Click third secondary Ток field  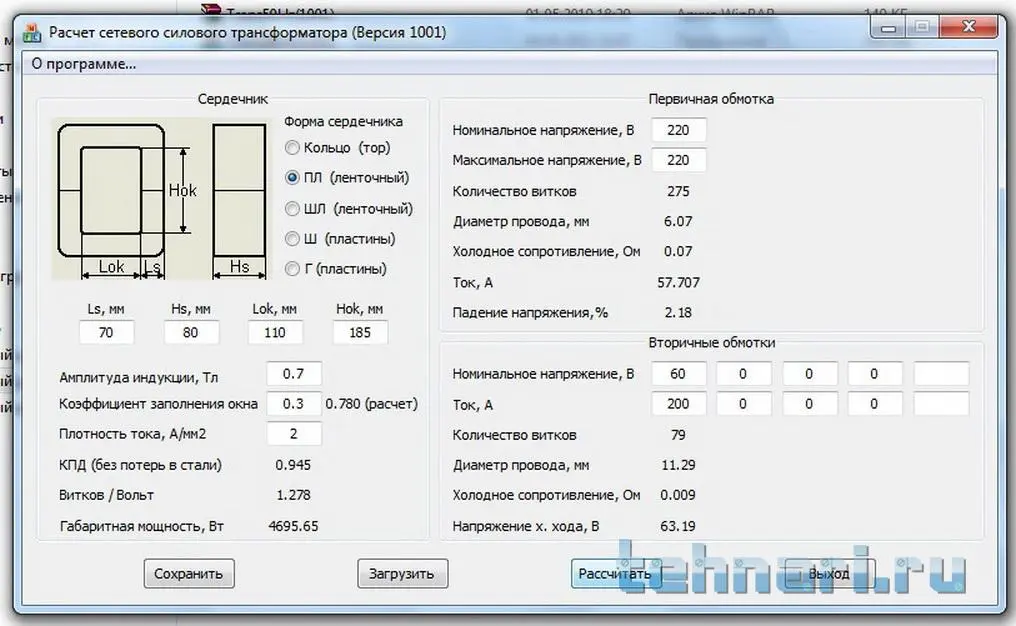809,404
